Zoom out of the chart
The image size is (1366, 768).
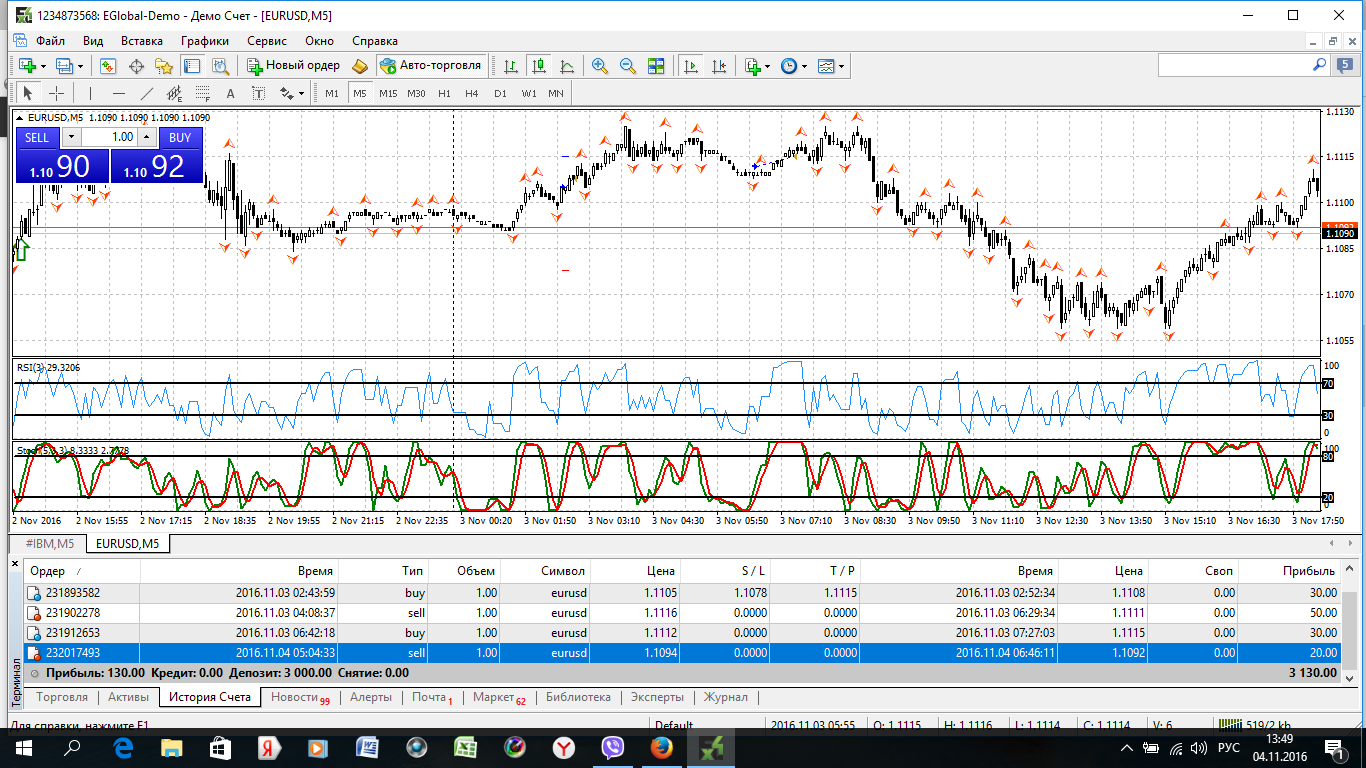click(x=628, y=65)
